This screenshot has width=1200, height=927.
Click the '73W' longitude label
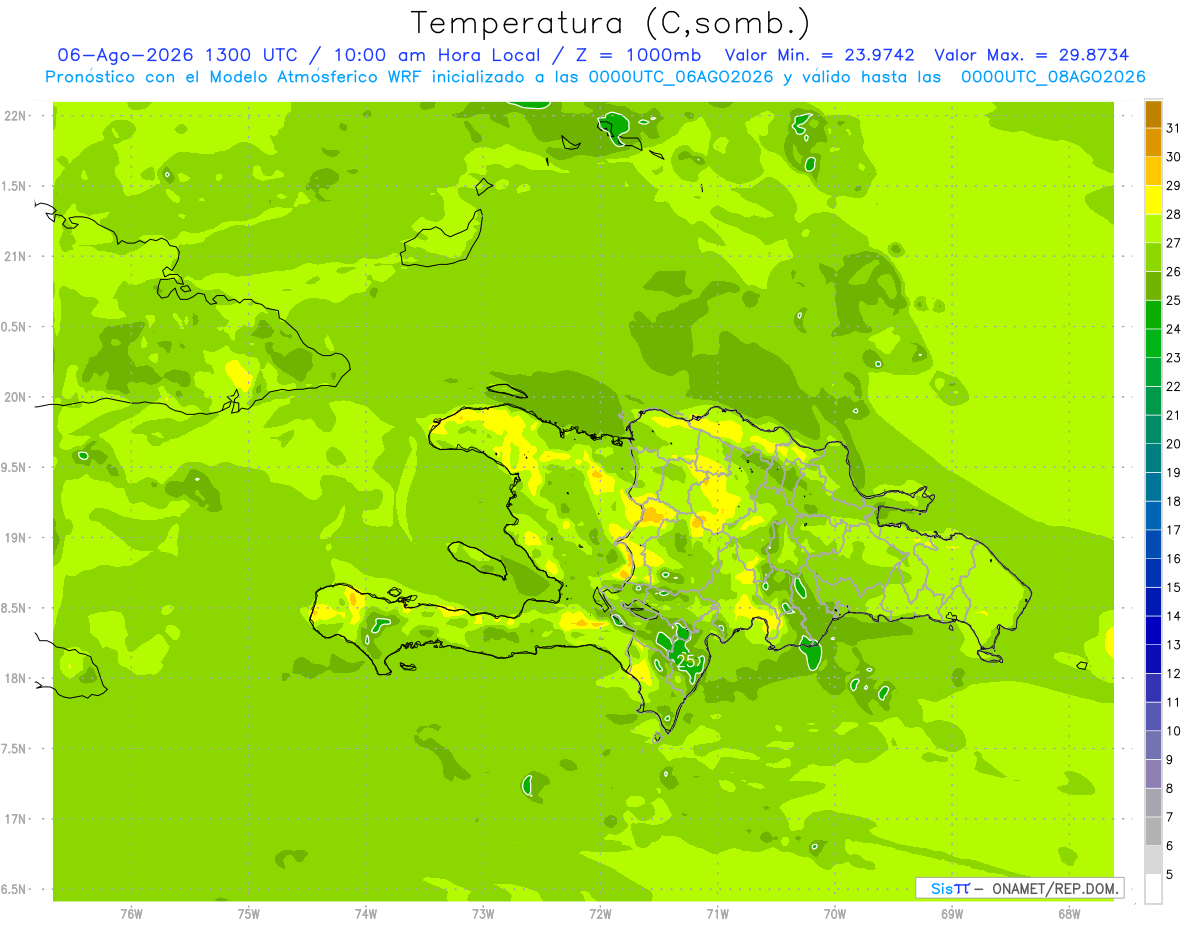[483, 914]
